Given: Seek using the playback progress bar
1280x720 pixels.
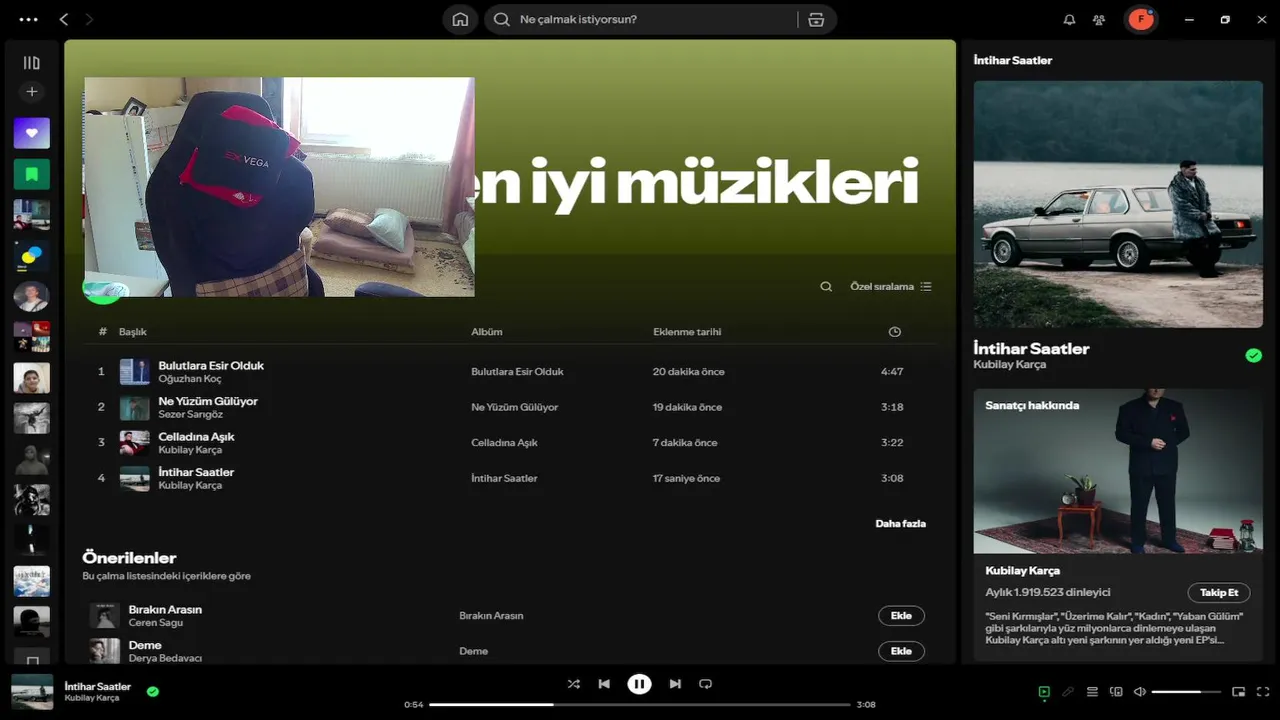Looking at the screenshot, I should pos(640,704).
